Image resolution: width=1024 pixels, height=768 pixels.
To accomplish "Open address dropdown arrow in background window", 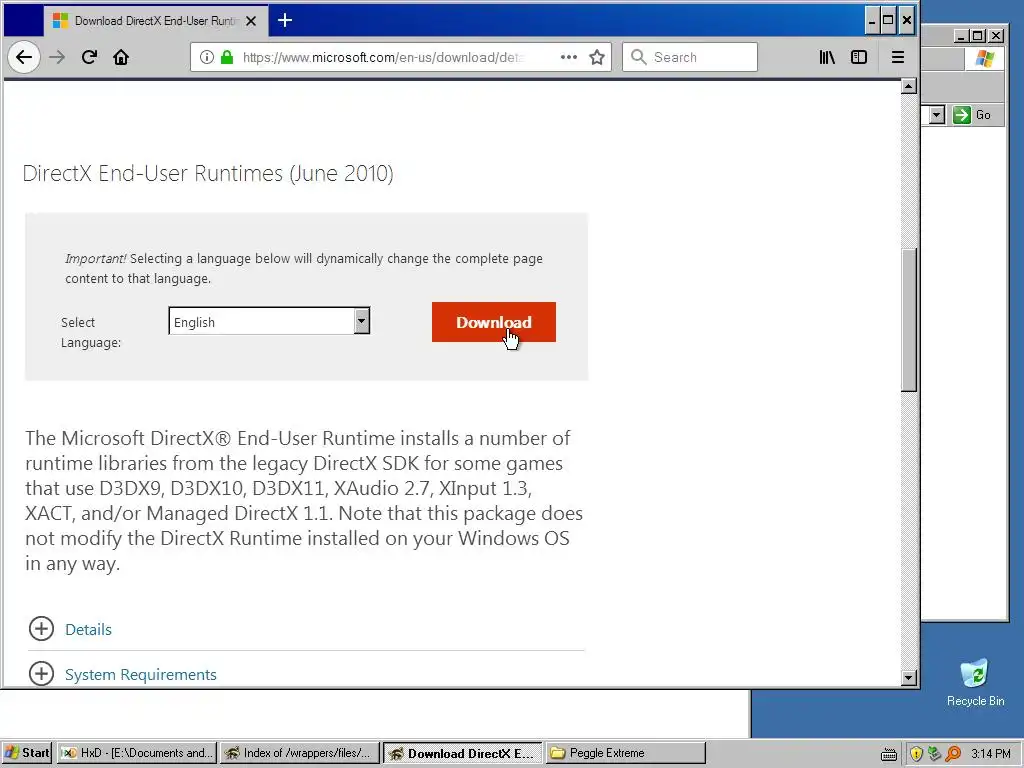I will coord(936,116).
